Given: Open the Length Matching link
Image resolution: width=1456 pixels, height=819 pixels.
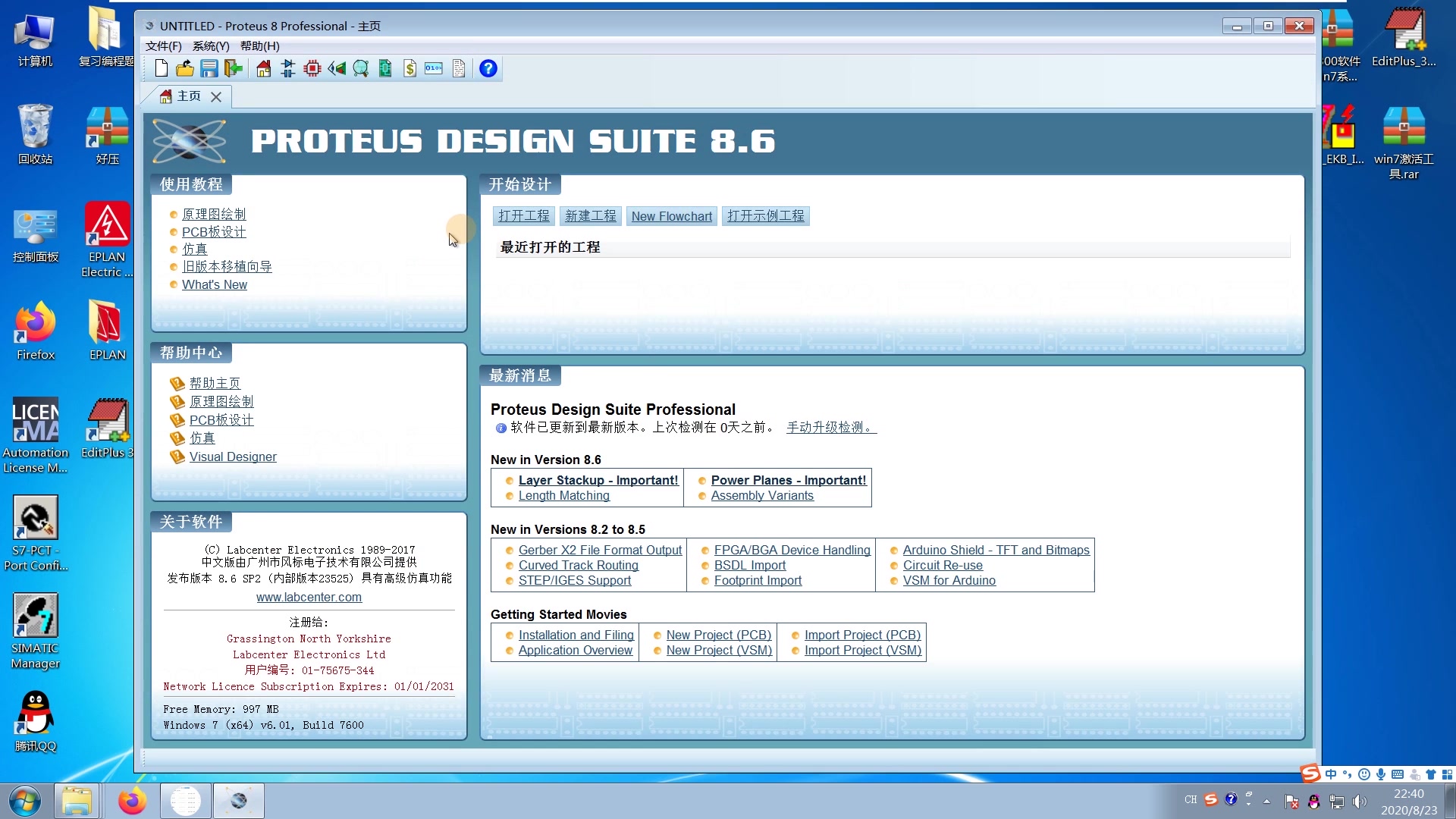Looking at the screenshot, I should [x=564, y=495].
